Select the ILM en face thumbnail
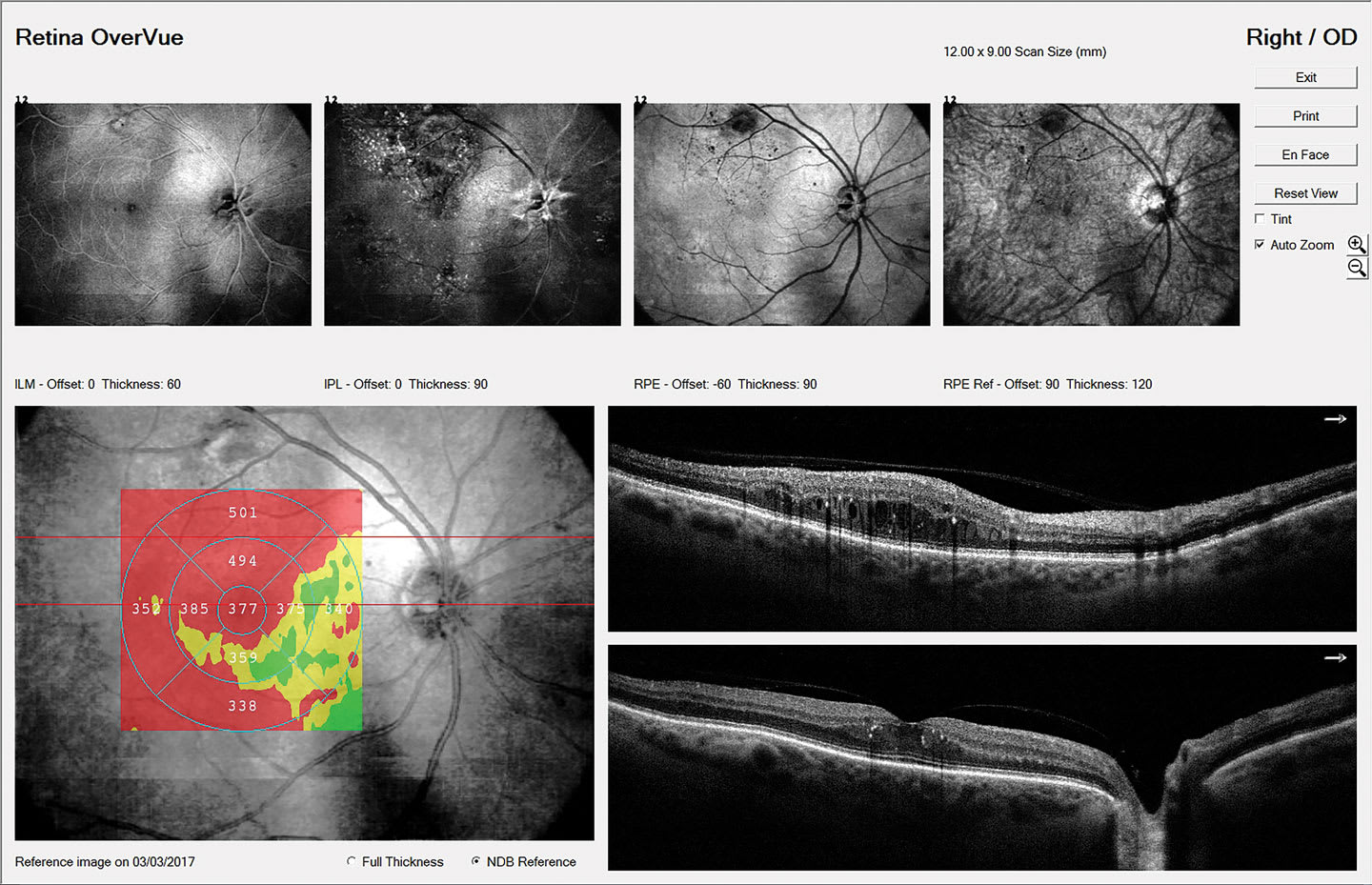 pos(163,214)
